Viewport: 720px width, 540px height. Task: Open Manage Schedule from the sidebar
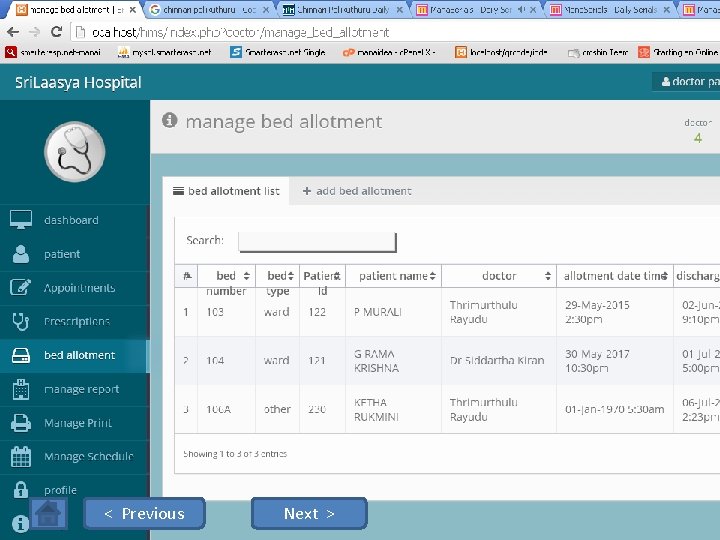pos(75,456)
